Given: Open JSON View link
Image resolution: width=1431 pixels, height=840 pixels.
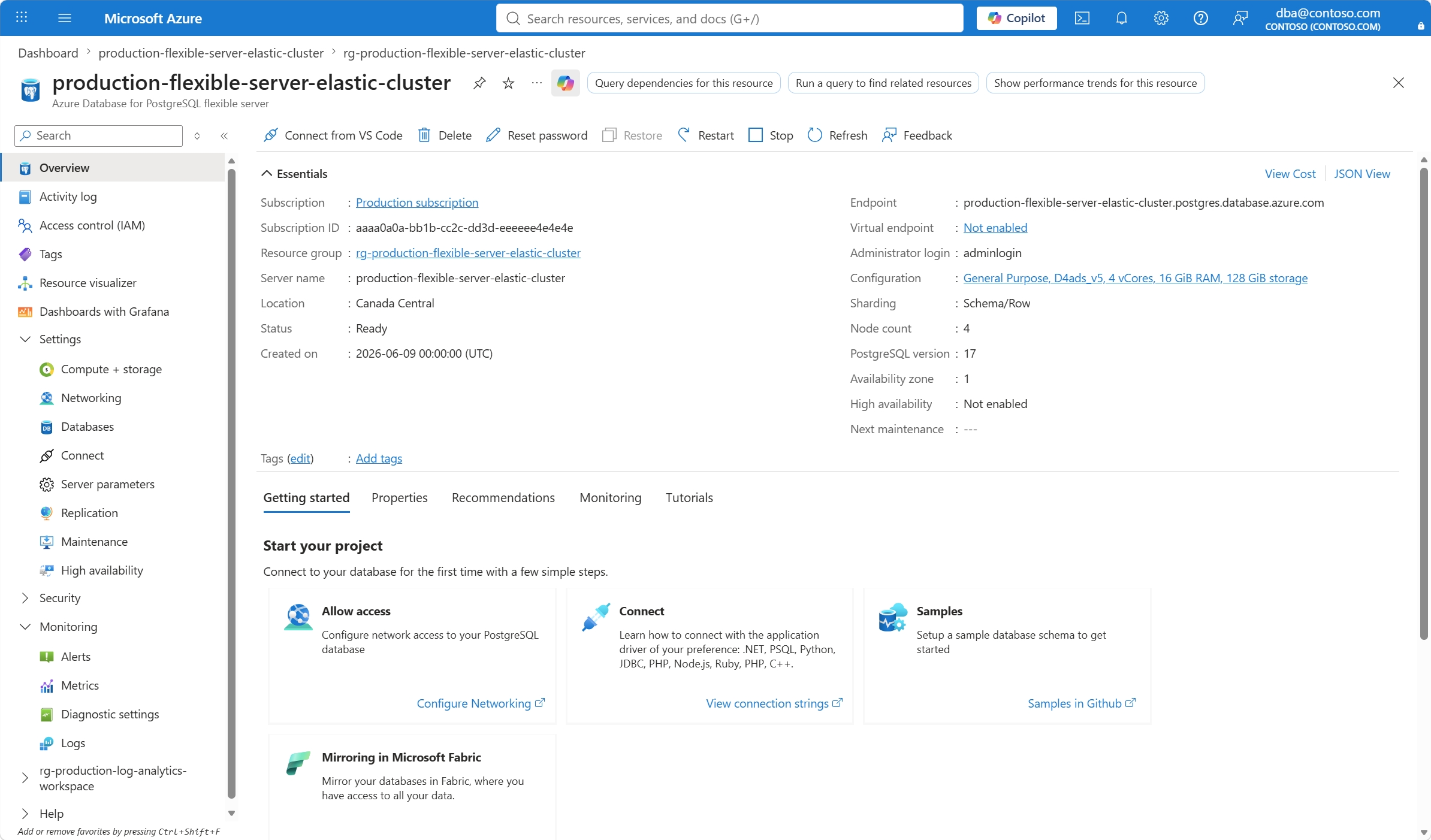Looking at the screenshot, I should coord(1362,174).
